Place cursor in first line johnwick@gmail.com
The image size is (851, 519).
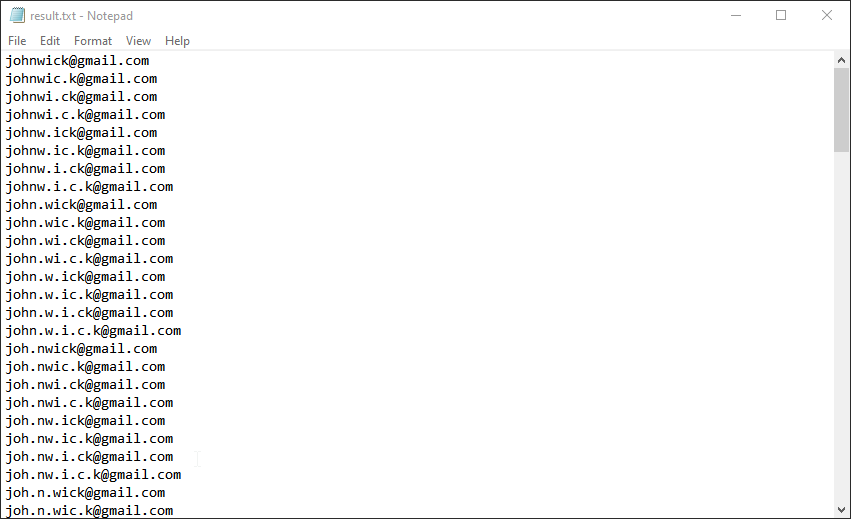tap(77, 61)
